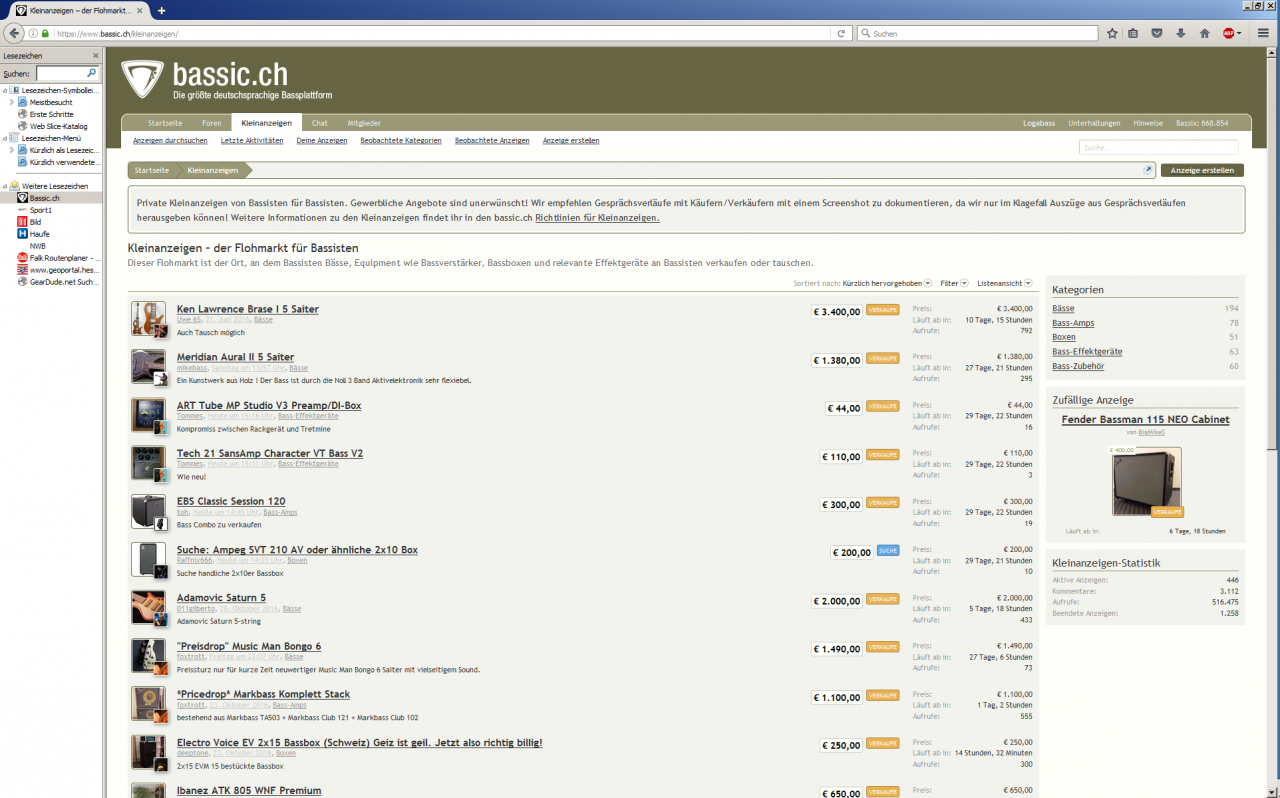Open Letzte Aktivitäten link
This screenshot has height=798, width=1280.
click(x=252, y=141)
